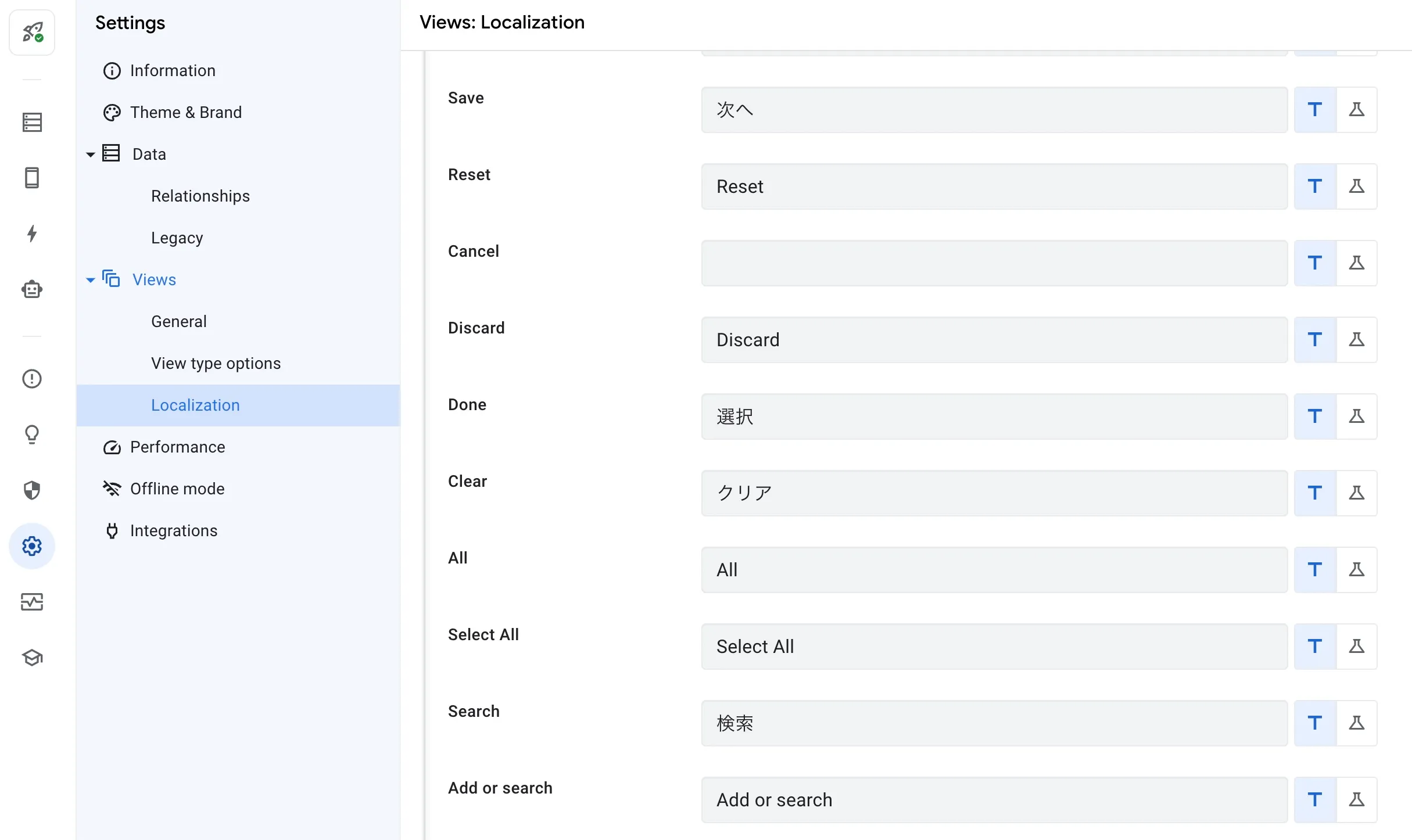Collapse the Data section arrow
The height and width of the screenshot is (840, 1412).
click(x=91, y=155)
